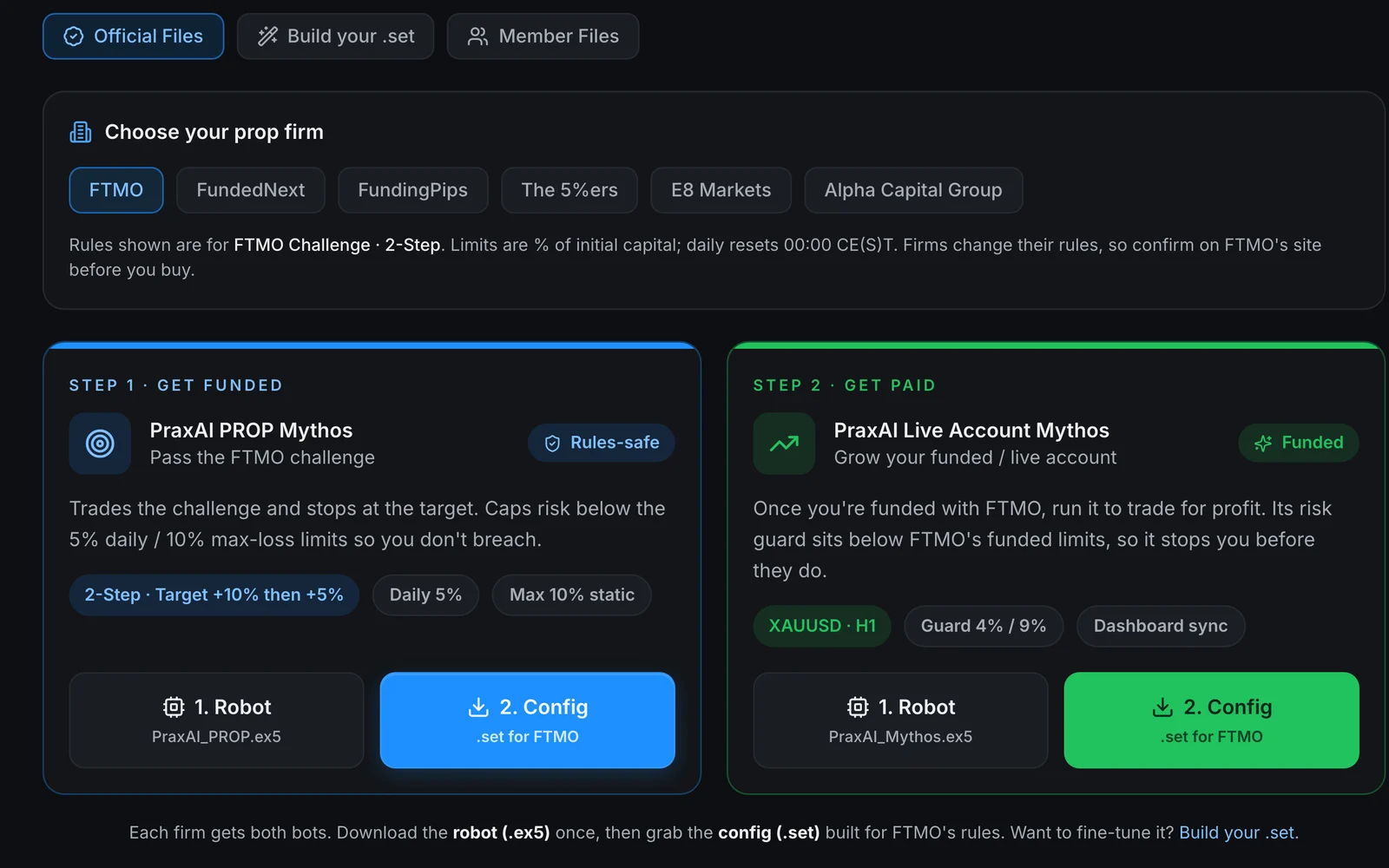Click the Funded badge

(1299, 443)
